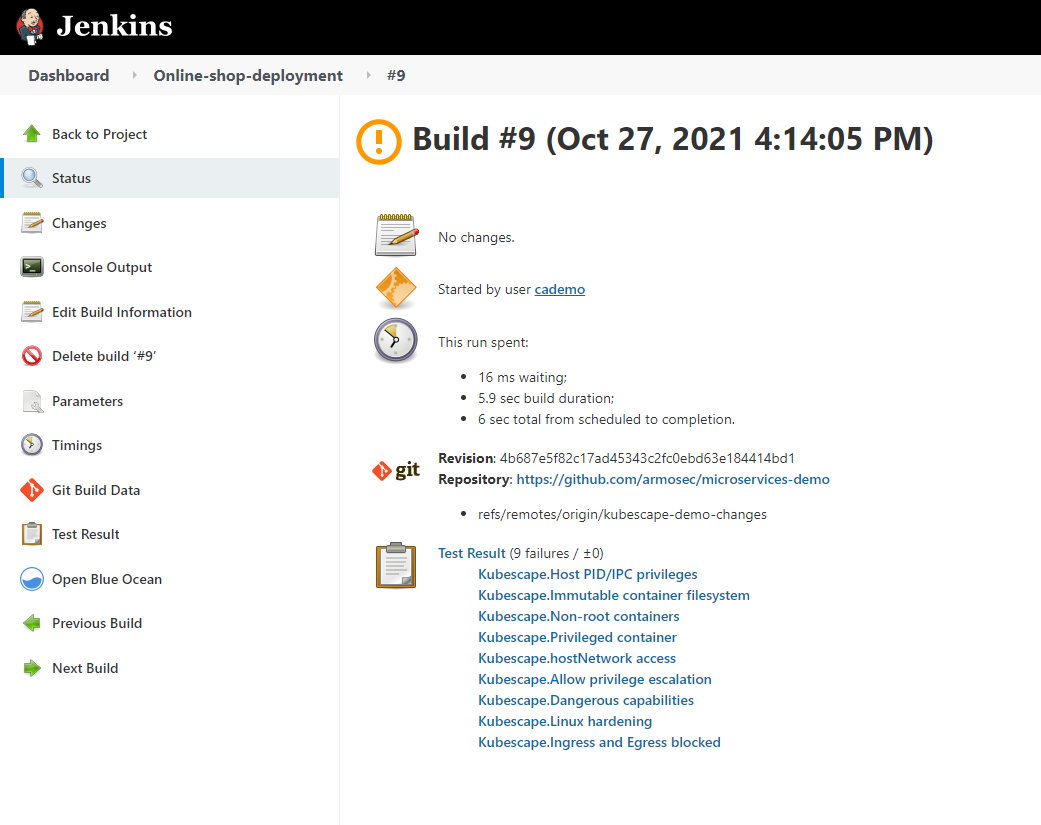Select the Status sidebar item
Screen dimensions: 1041x825
(171, 178)
